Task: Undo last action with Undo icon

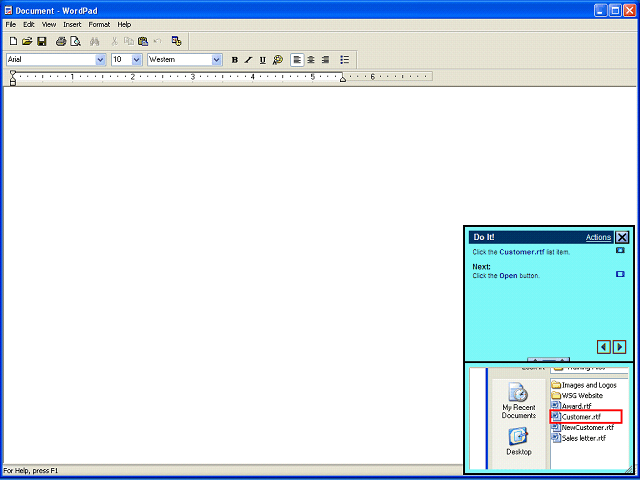Action: tap(158, 41)
